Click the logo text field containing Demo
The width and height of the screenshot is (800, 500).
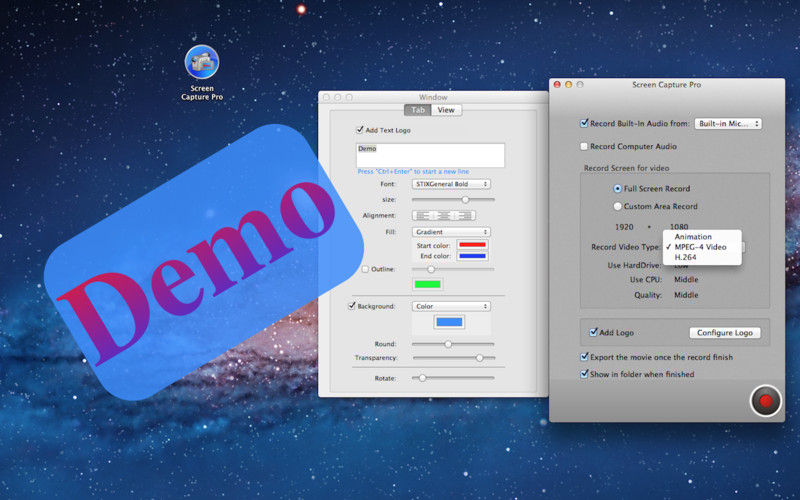430,155
